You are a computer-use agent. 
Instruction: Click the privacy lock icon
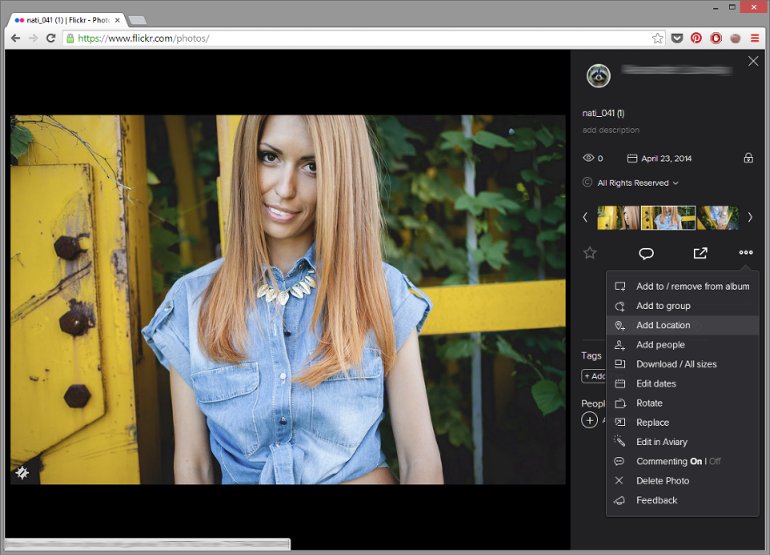tap(748, 158)
